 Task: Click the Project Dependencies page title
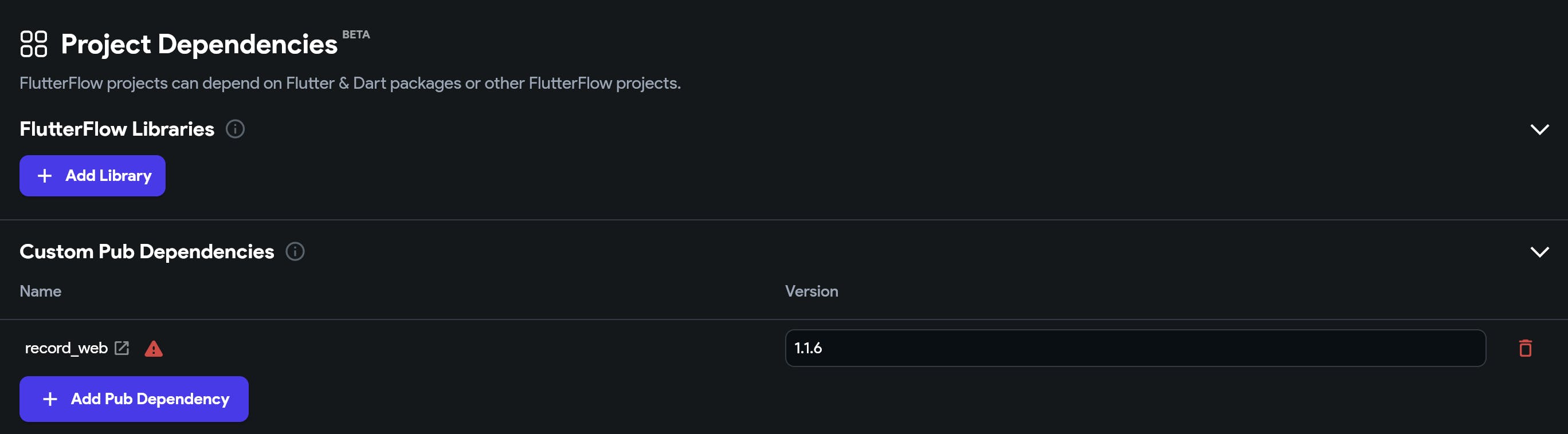[199, 44]
